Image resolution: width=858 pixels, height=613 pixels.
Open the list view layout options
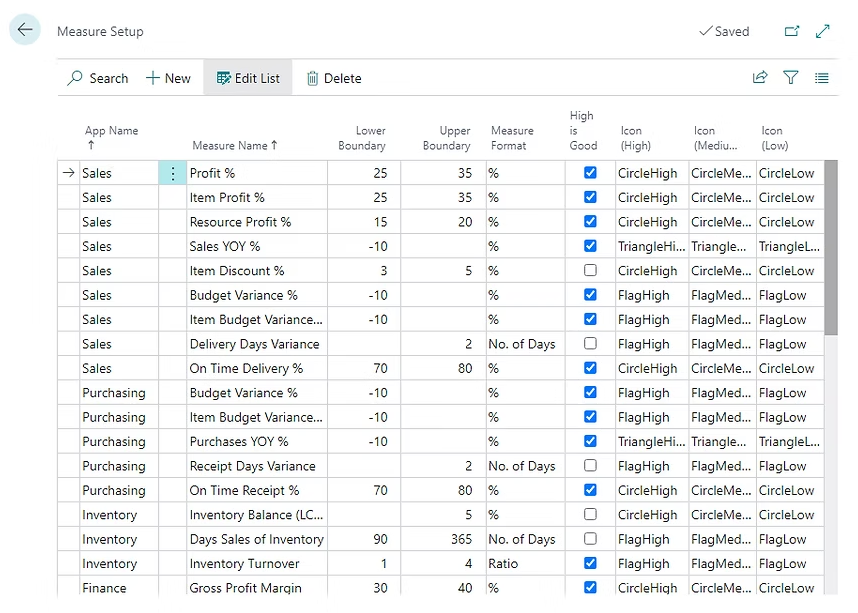(822, 78)
